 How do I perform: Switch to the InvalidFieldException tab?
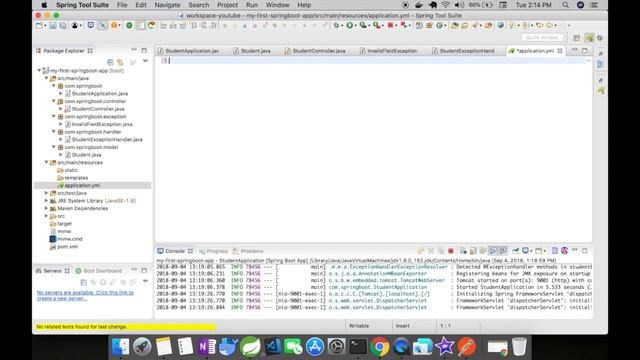point(388,51)
